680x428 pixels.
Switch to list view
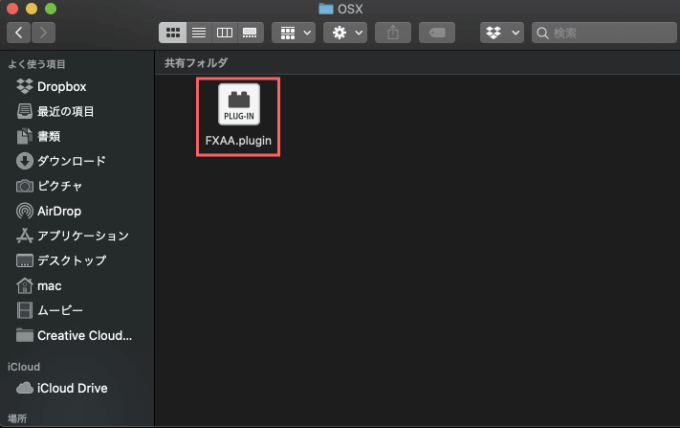[199, 33]
